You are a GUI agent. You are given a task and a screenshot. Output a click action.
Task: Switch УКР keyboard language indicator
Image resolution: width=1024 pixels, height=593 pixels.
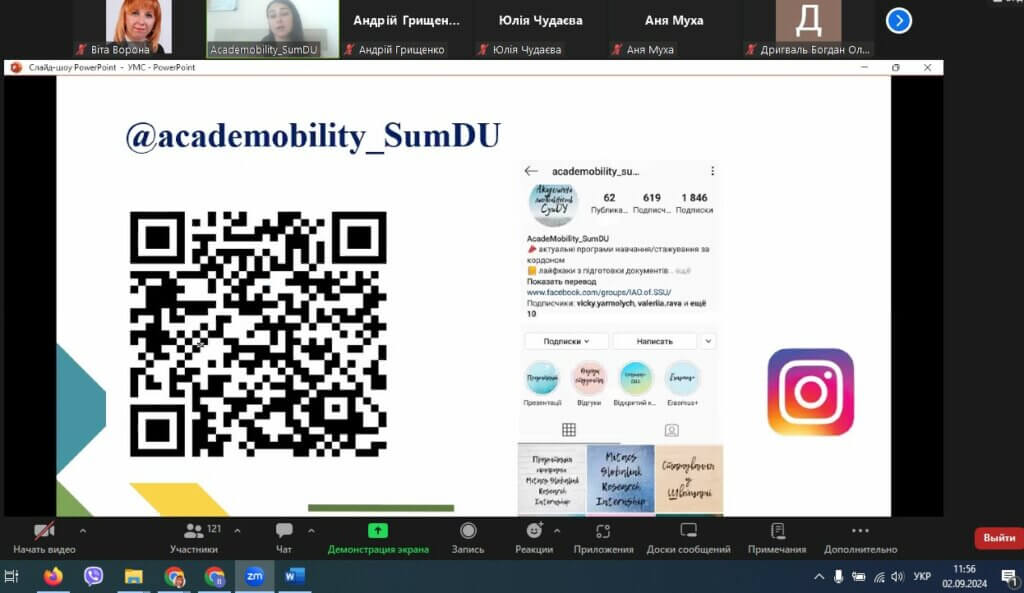(922, 577)
